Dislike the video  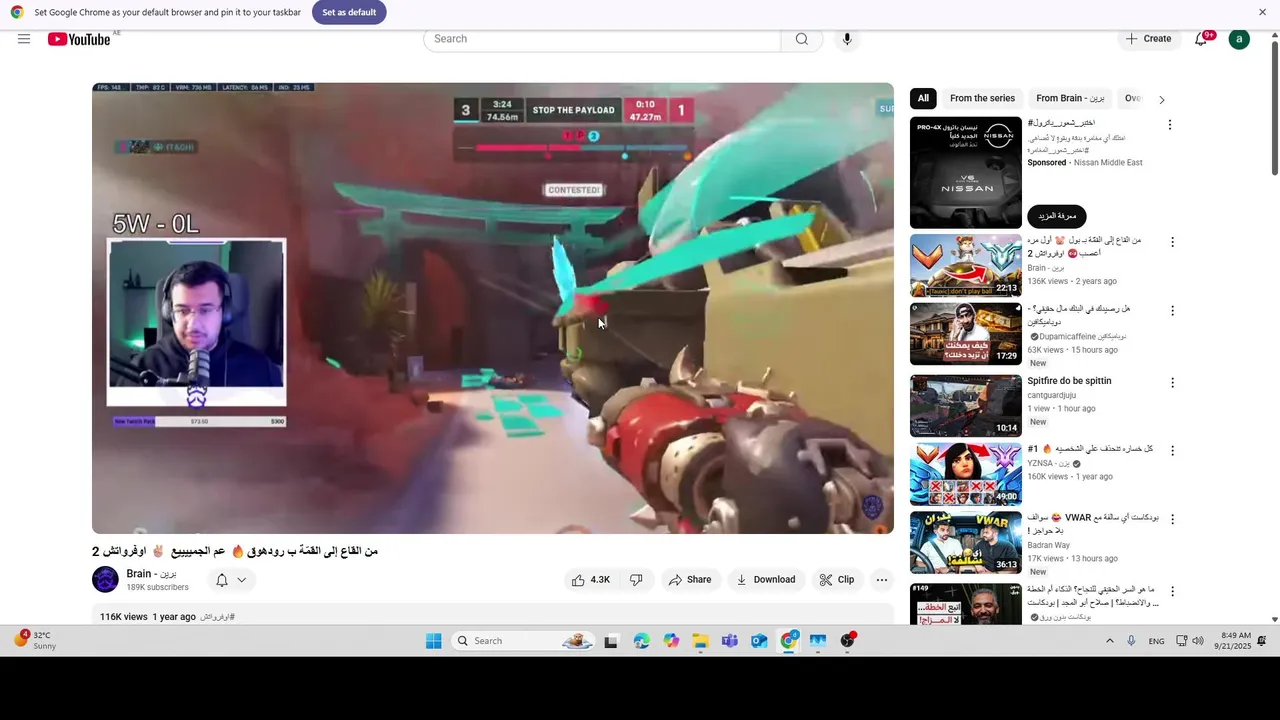pyautogui.click(x=636, y=580)
